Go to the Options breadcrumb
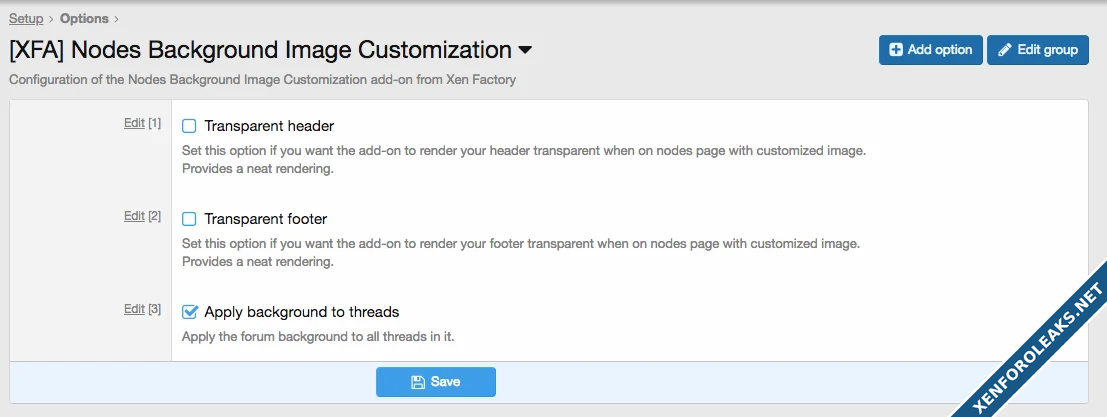This screenshot has width=1107, height=417. (x=84, y=18)
